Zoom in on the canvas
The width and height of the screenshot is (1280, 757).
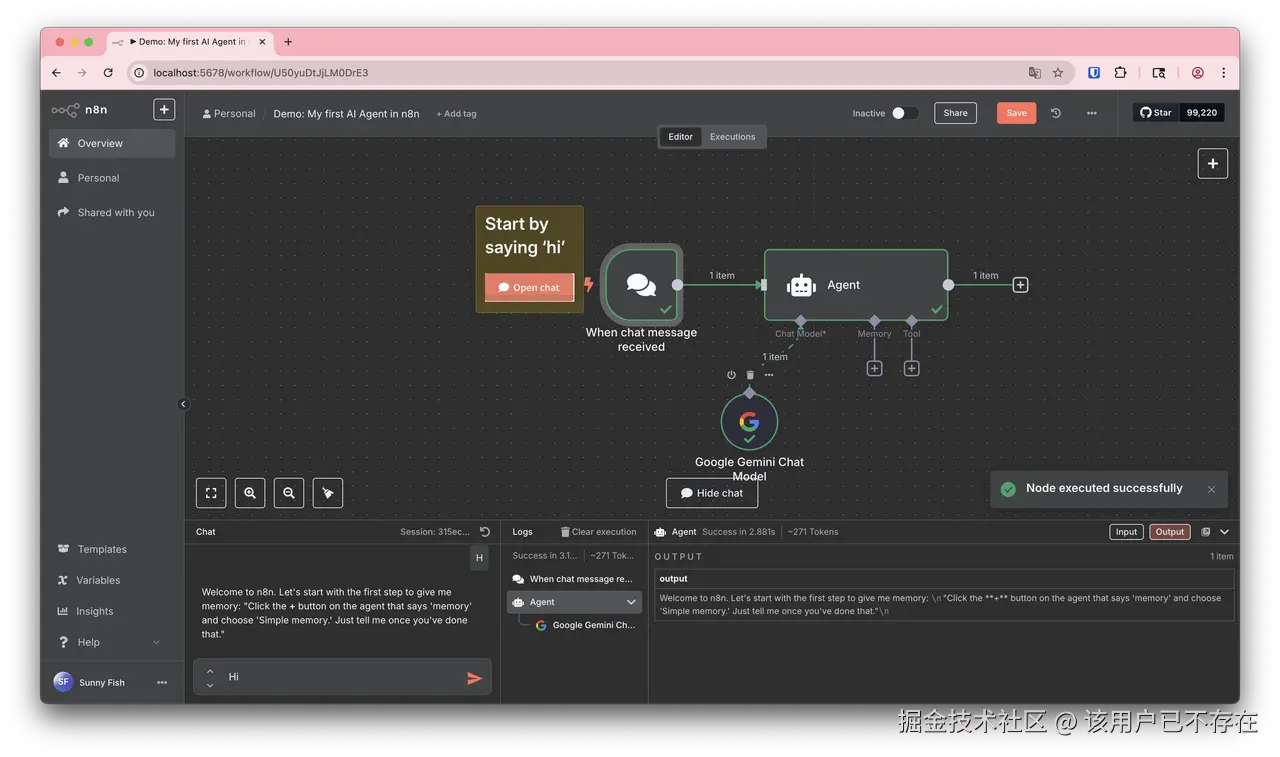[250, 492]
